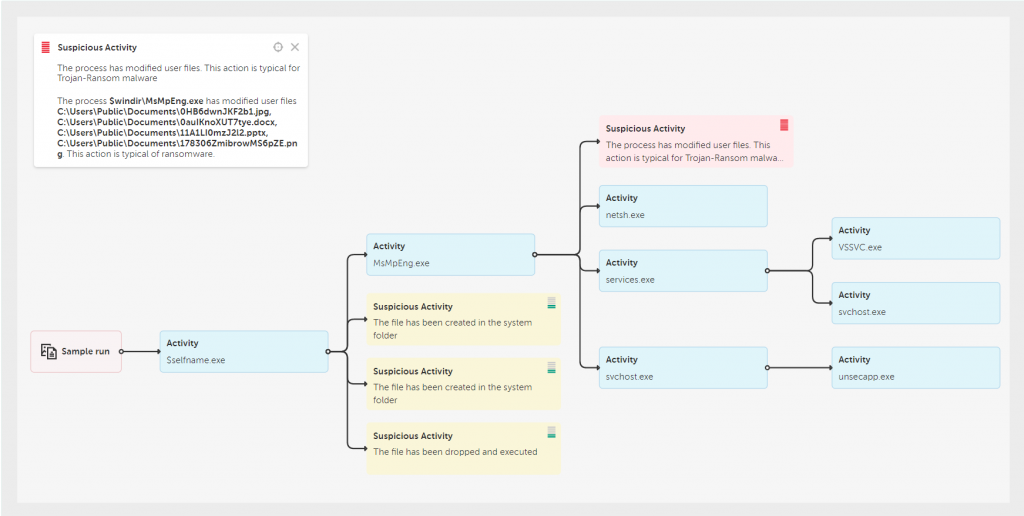Click the target icon in the popup header
1024x516 pixels.
[278, 47]
